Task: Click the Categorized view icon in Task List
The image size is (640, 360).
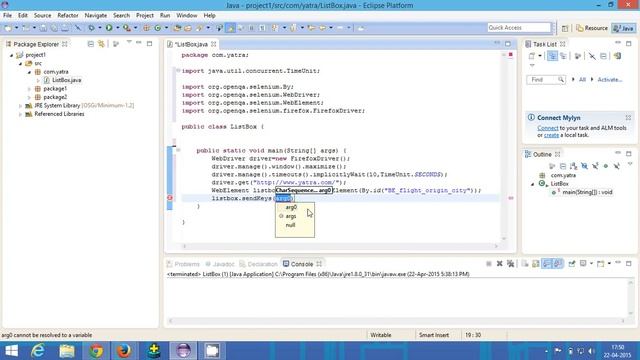Action: [552, 56]
